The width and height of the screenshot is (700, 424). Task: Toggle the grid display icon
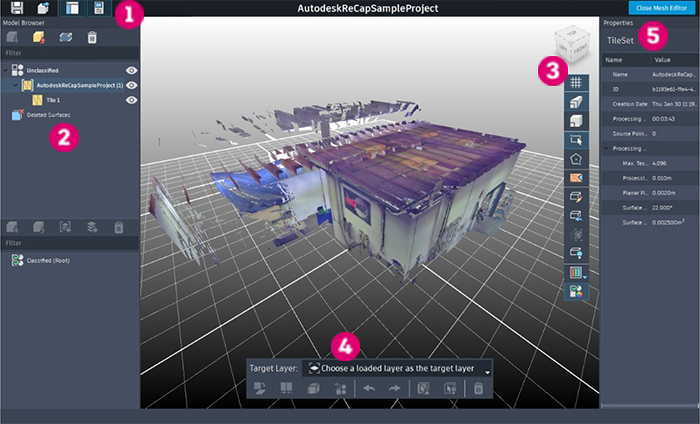tap(576, 83)
